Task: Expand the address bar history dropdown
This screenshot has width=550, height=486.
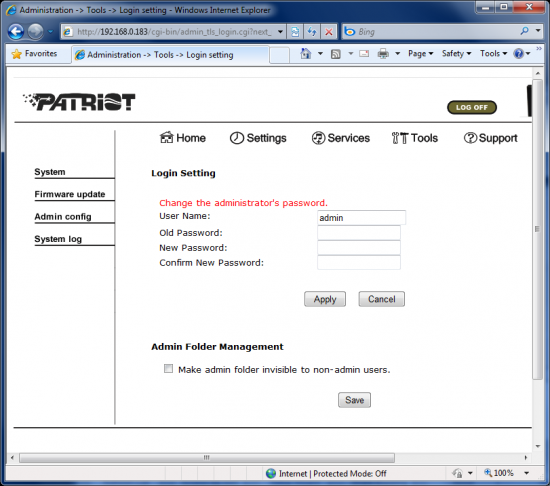Action: click(280, 32)
